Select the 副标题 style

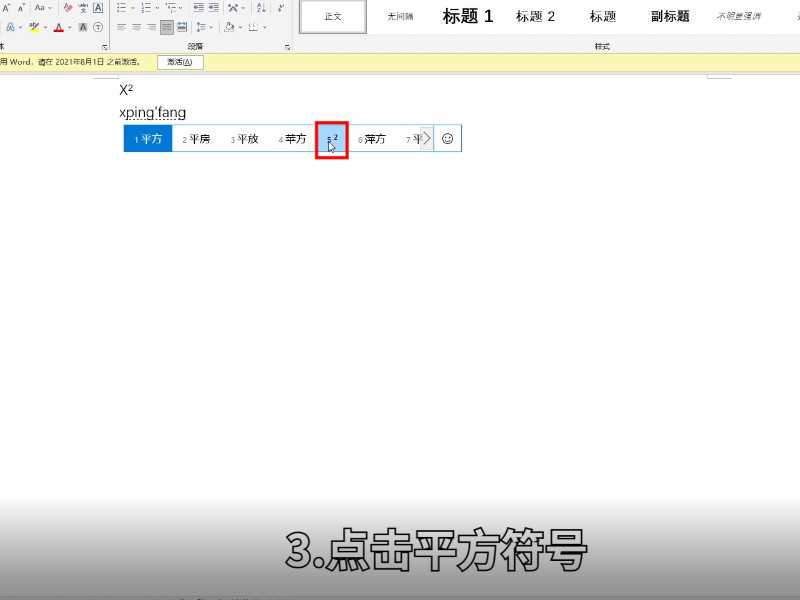pos(668,16)
